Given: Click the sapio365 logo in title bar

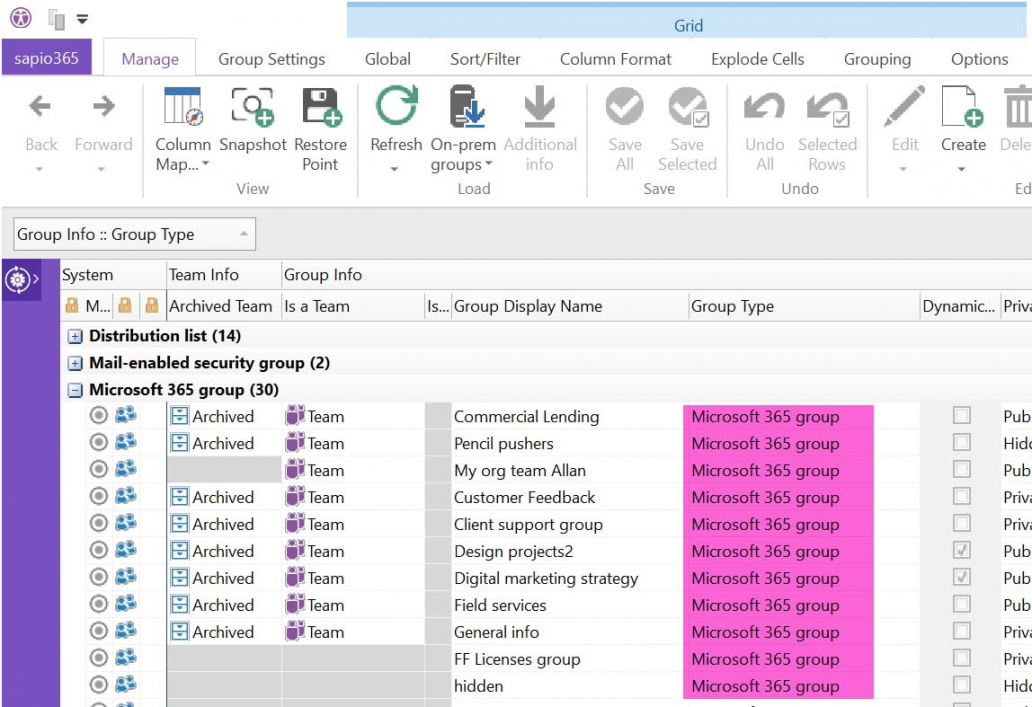Looking at the screenshot, I should pos(20,17).
